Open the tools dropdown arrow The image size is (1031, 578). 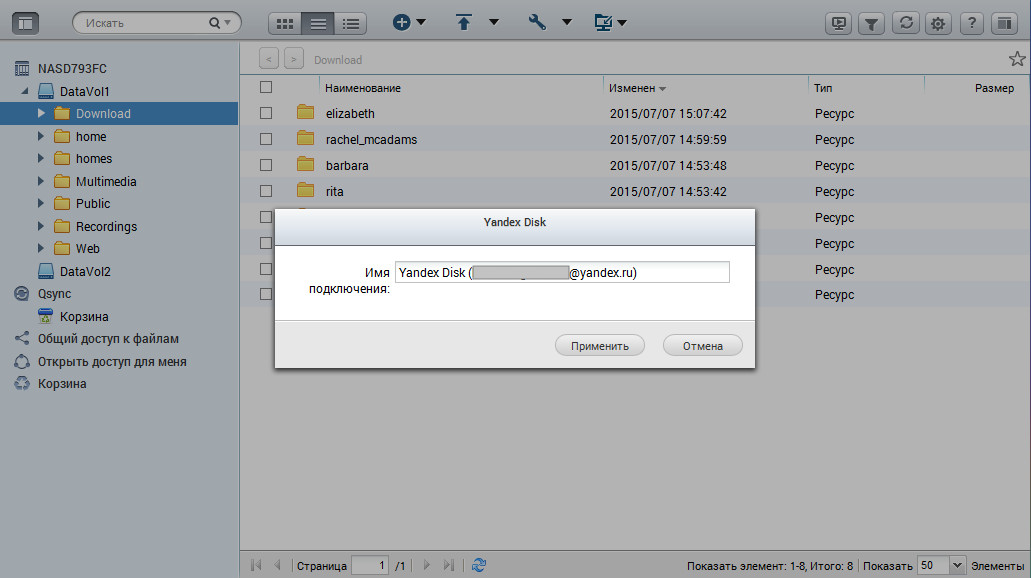[567, 22]
